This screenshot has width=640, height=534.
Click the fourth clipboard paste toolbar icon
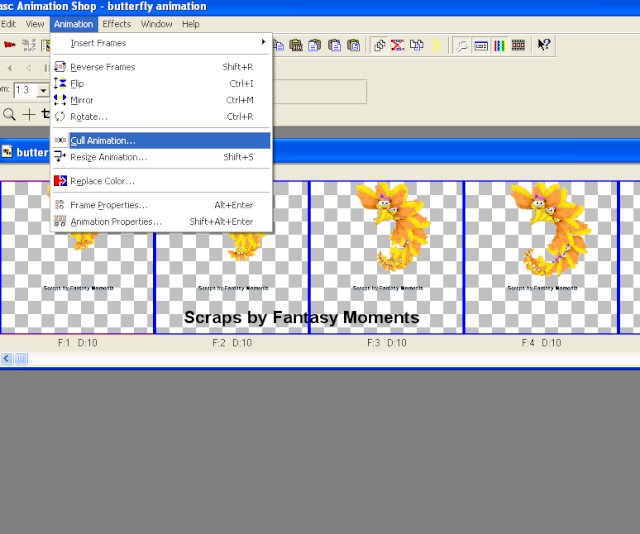[334, 45]
